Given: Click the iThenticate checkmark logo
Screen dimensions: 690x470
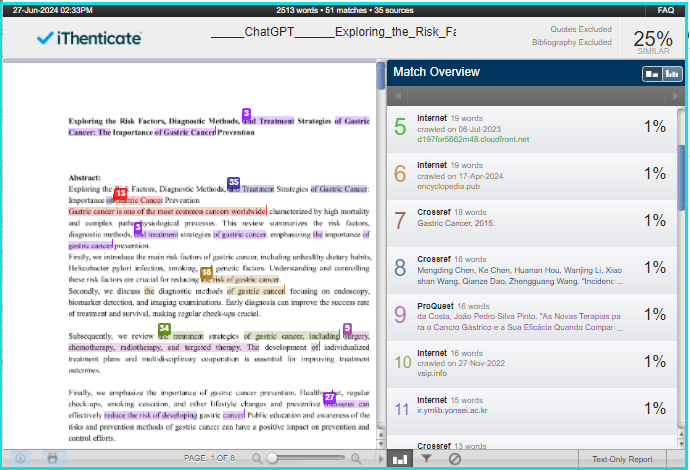Looking at the screenshot, I should 89,39.
